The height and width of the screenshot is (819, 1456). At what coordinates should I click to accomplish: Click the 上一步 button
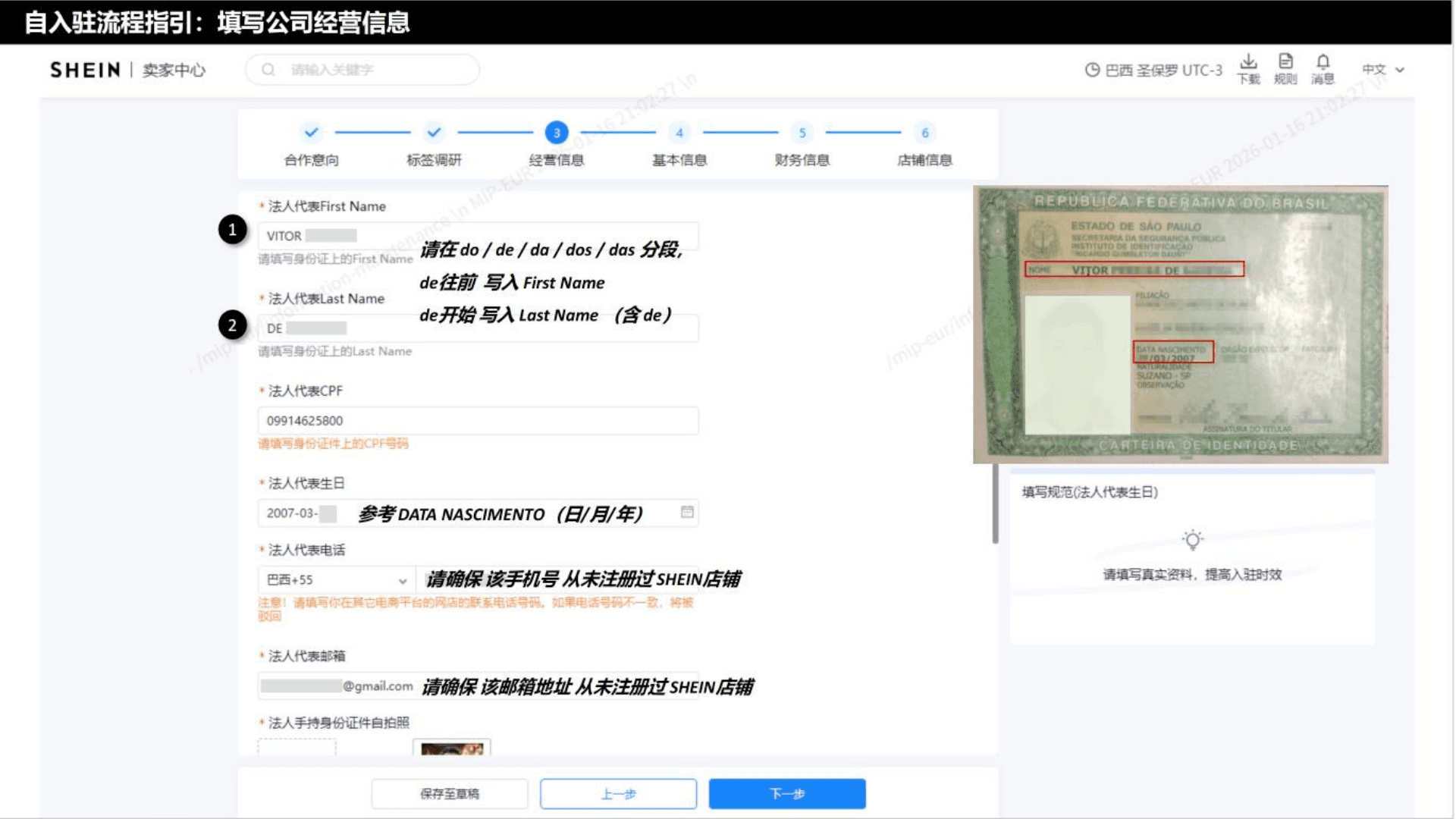[x=618, y=794]
